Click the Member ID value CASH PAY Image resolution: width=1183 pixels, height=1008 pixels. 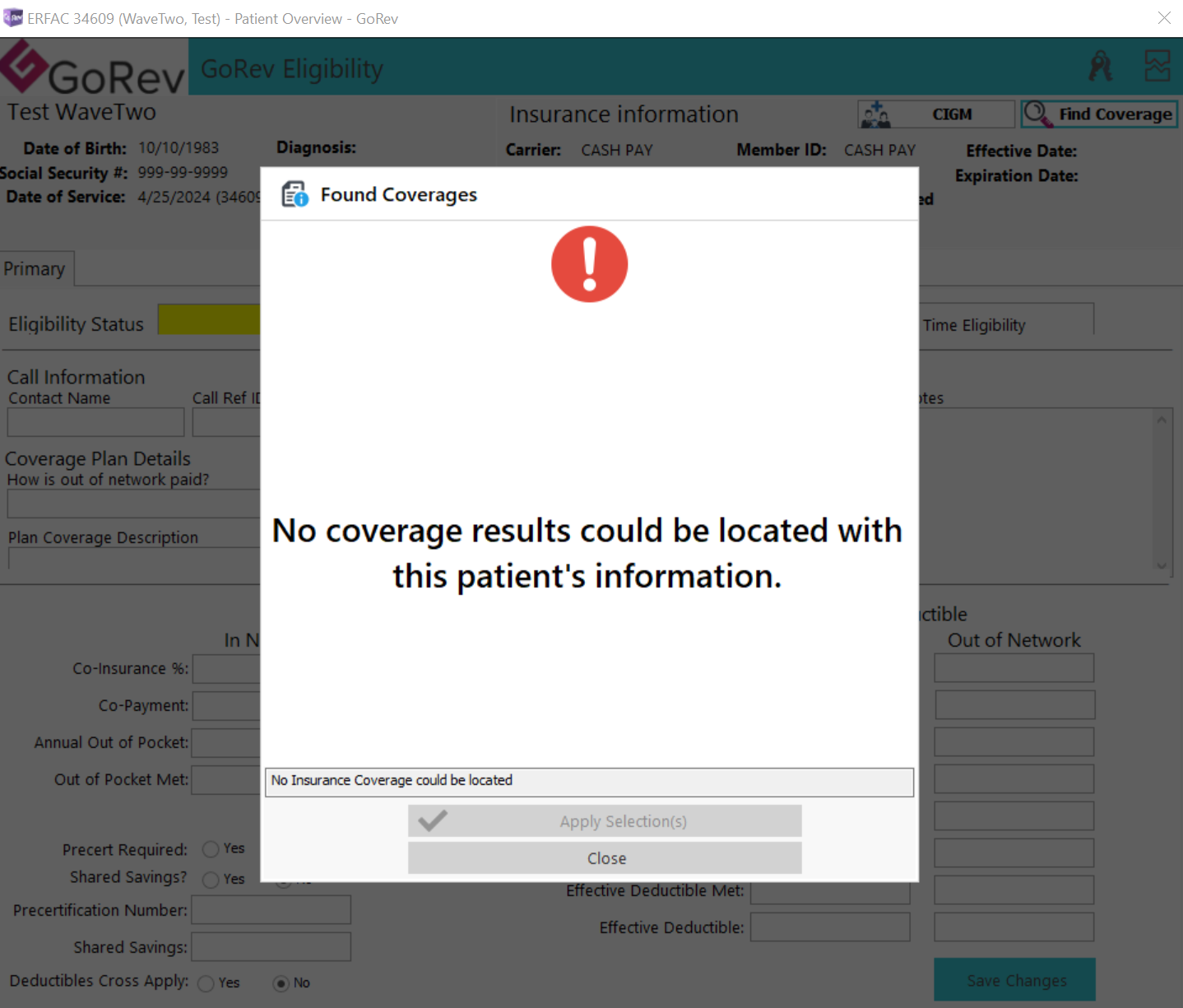879,150
